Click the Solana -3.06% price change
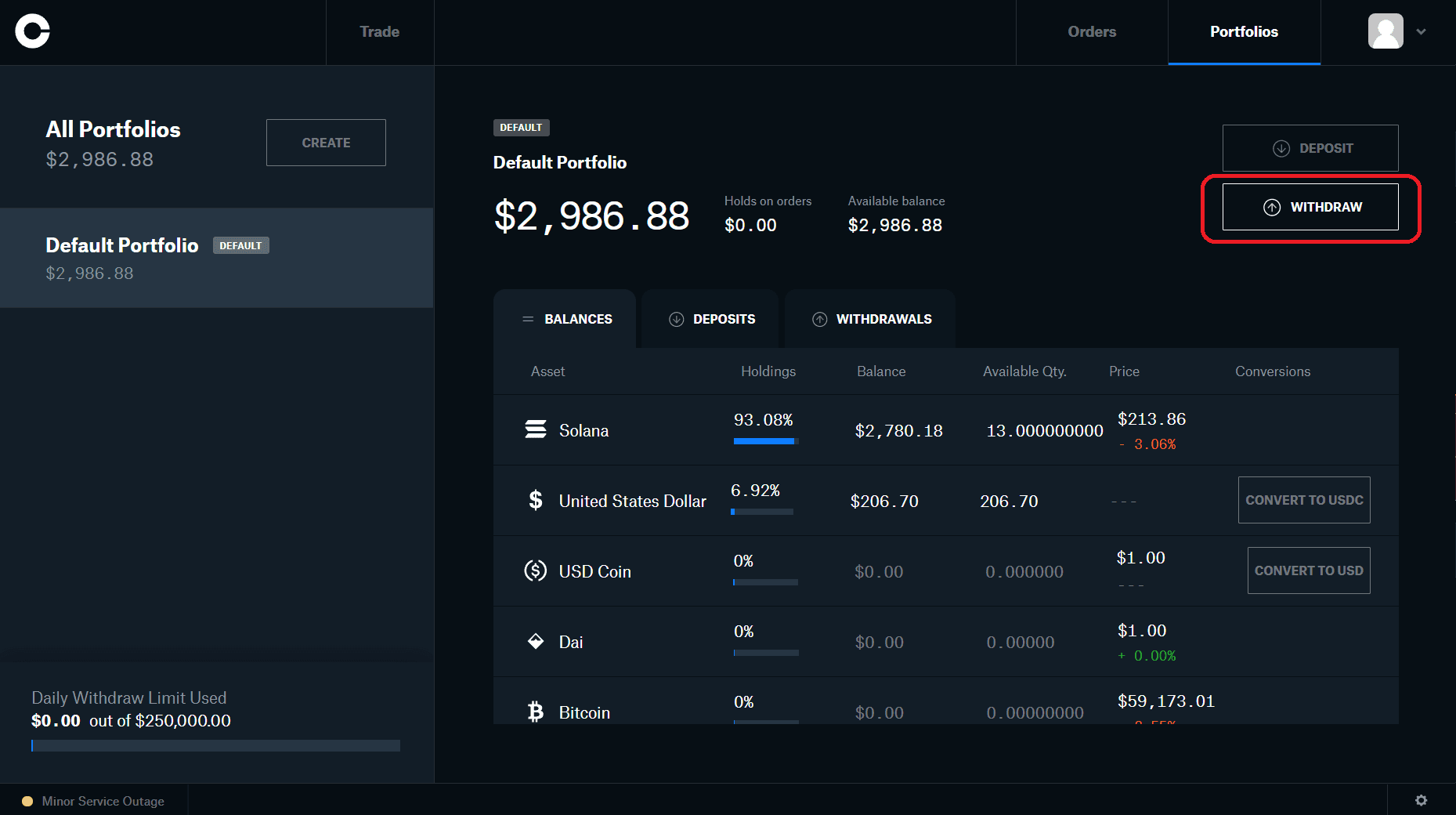 pos(1147,444)
